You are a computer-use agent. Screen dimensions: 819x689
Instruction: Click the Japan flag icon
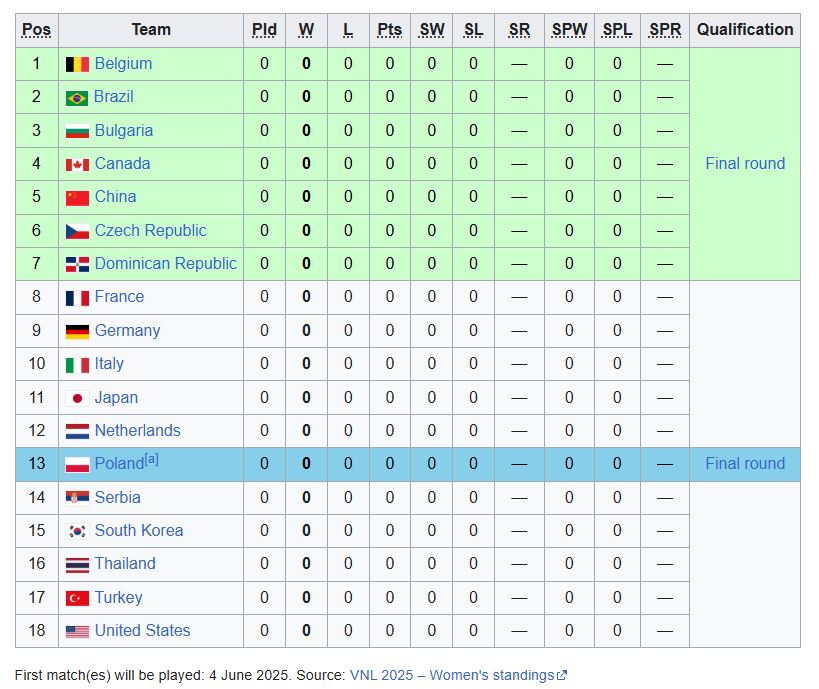click(x=77, y=399)
